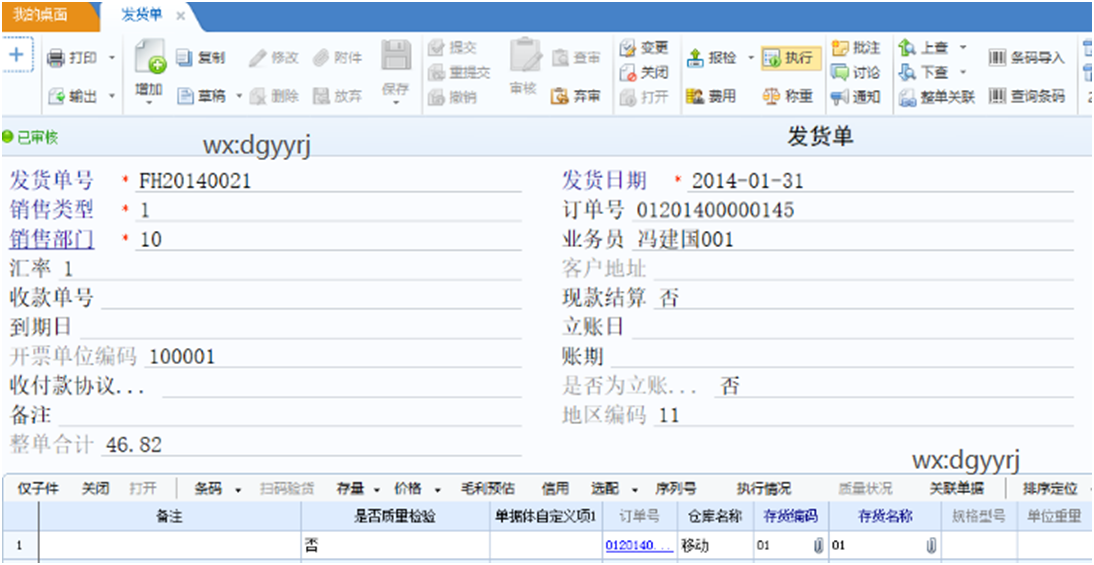Click the empty 备注 field in header form
This screenshot has height=565, width=1094.
coord(290,416)
